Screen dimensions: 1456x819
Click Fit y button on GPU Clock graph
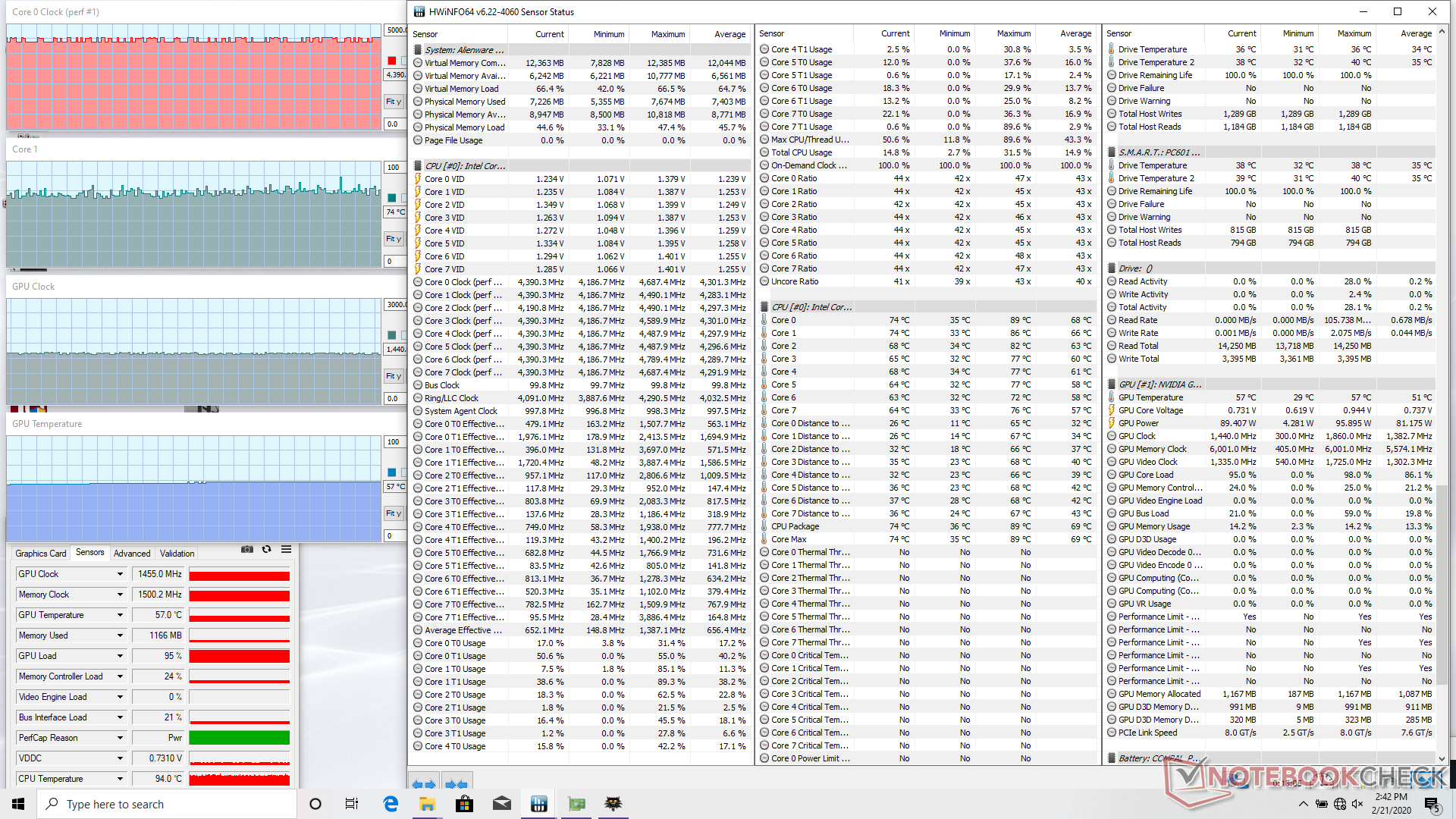[393, 376]
